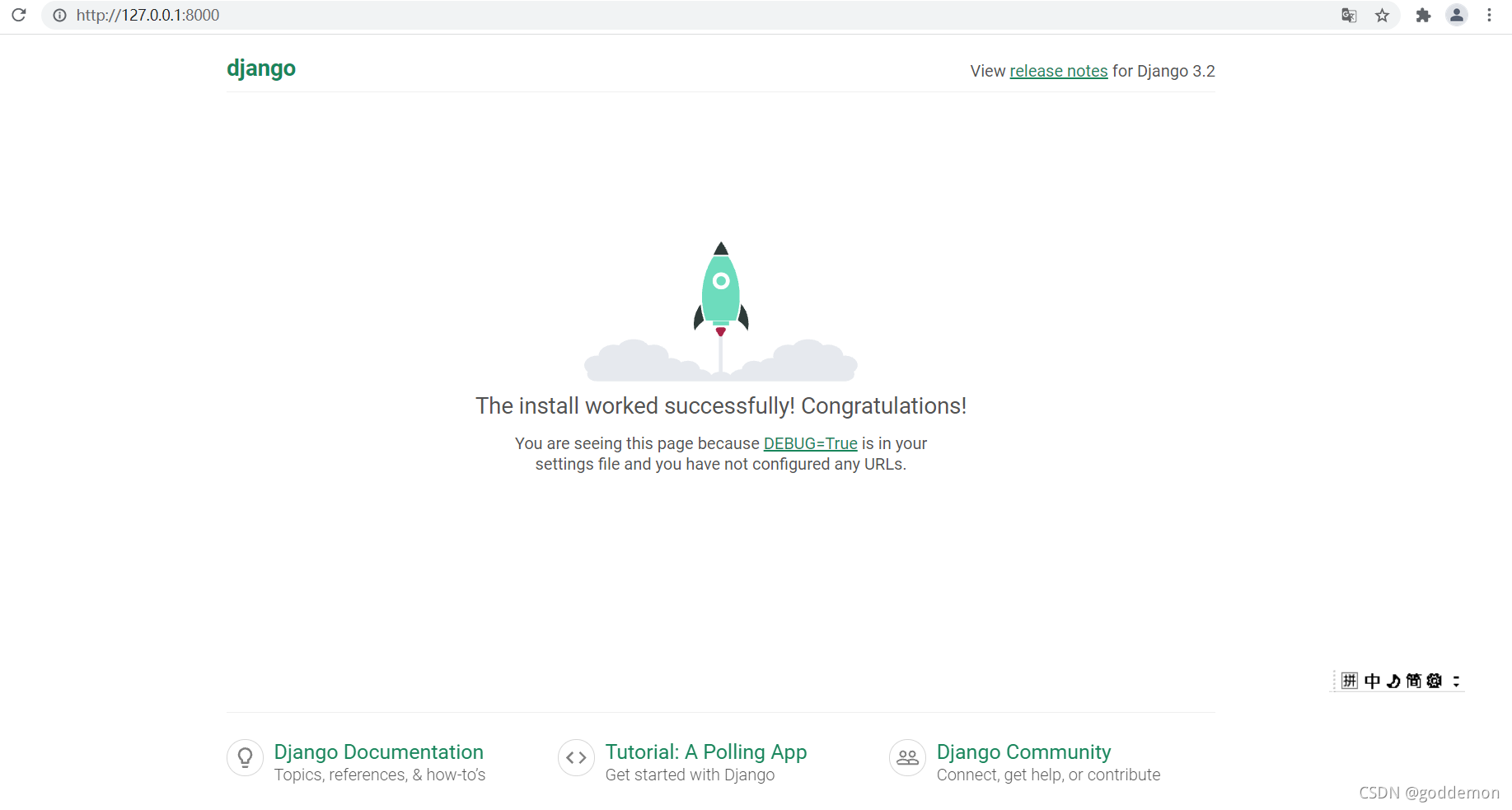Open the Django Community link
The image size is (1512, 810).
[1024, 751]
